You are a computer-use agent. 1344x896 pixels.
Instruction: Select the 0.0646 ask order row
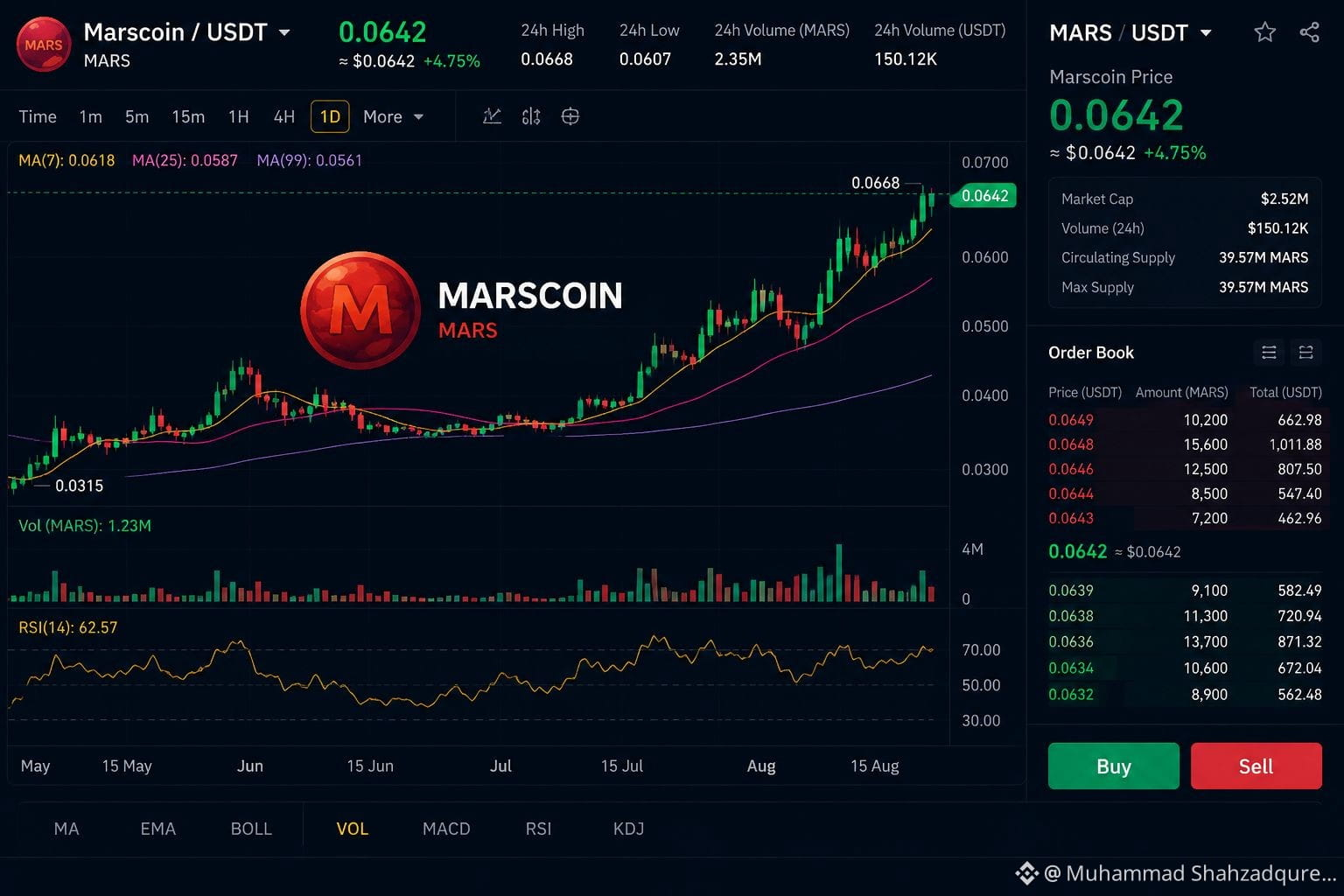point(1185,469)
